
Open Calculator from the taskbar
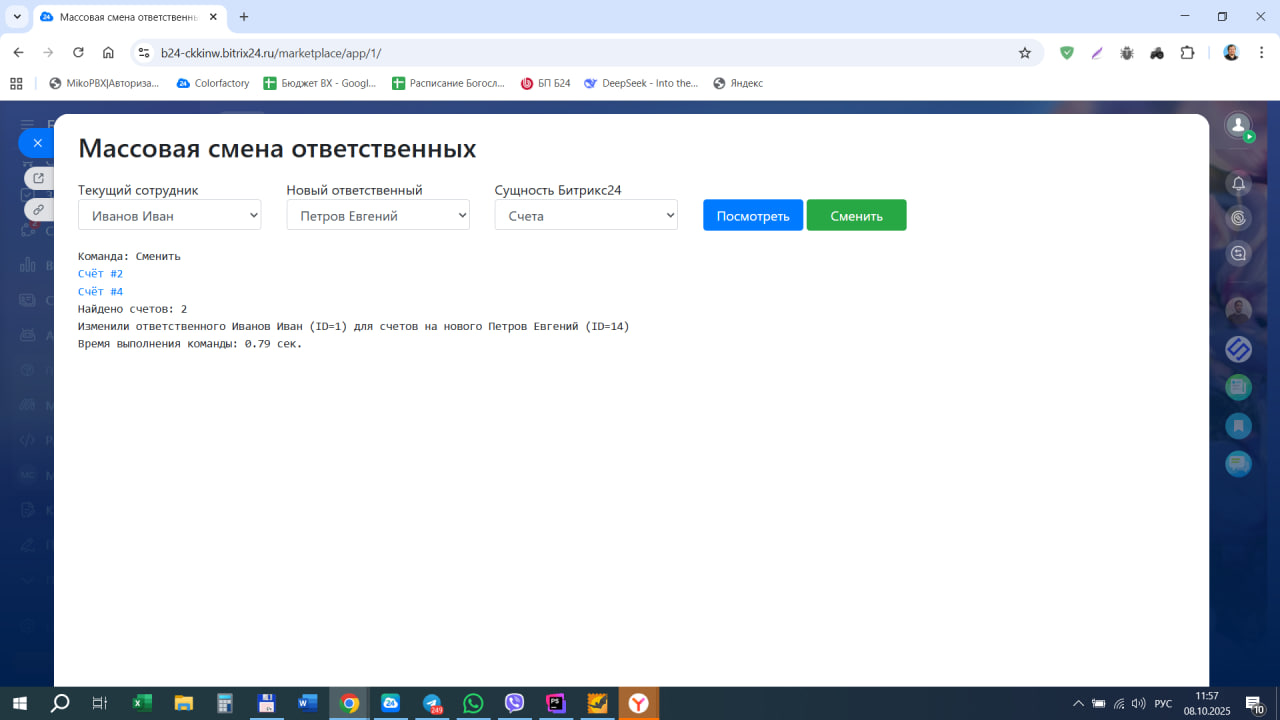(x=225, y=703)
